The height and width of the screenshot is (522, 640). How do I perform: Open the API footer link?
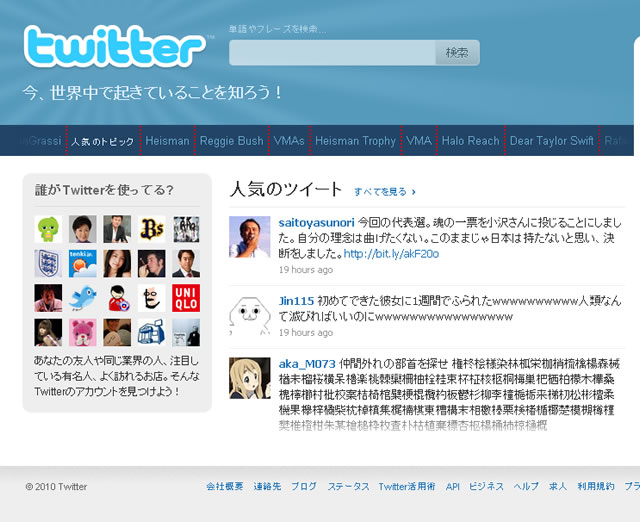(452, 486)
